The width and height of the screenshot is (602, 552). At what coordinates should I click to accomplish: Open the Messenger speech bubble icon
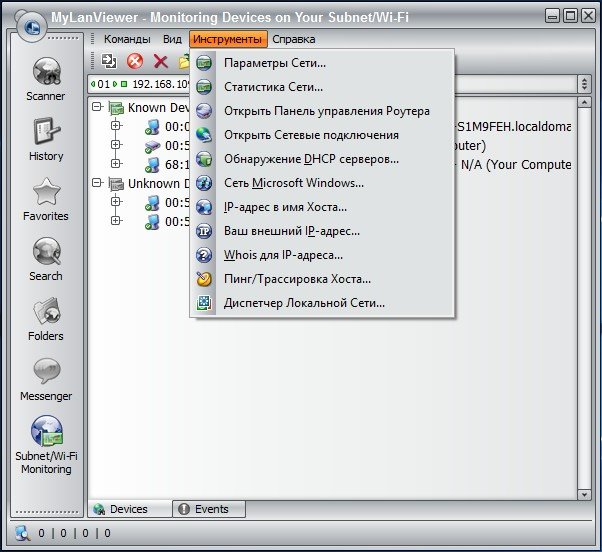click(46, 371)
